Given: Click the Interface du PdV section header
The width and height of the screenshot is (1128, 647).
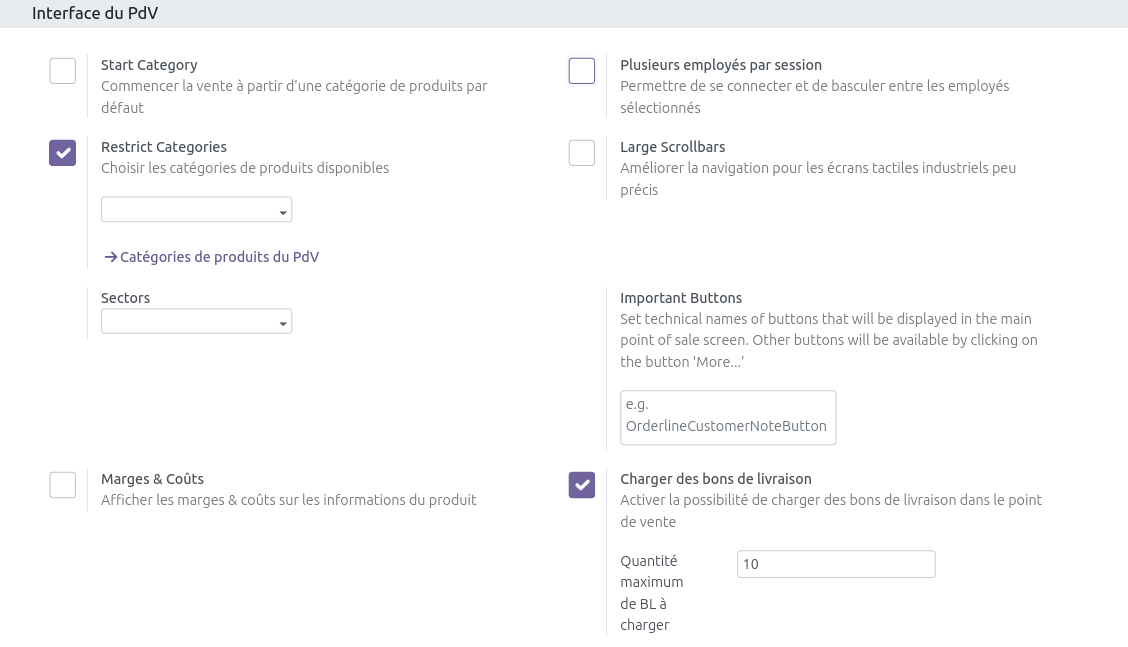Looking at the screenshot, I should pyautogui.click(x=95, y=14).
